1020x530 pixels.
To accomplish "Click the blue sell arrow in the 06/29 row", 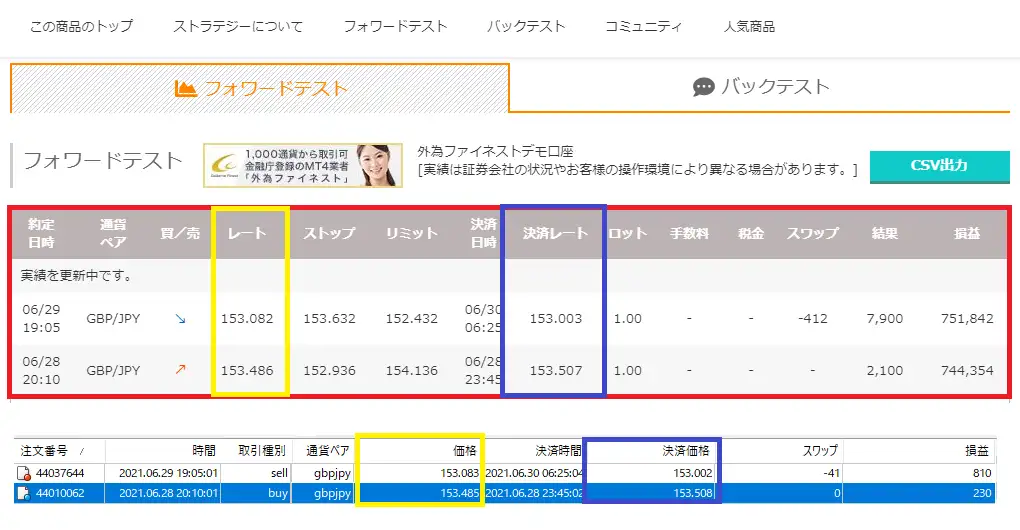I will [180, 319].
